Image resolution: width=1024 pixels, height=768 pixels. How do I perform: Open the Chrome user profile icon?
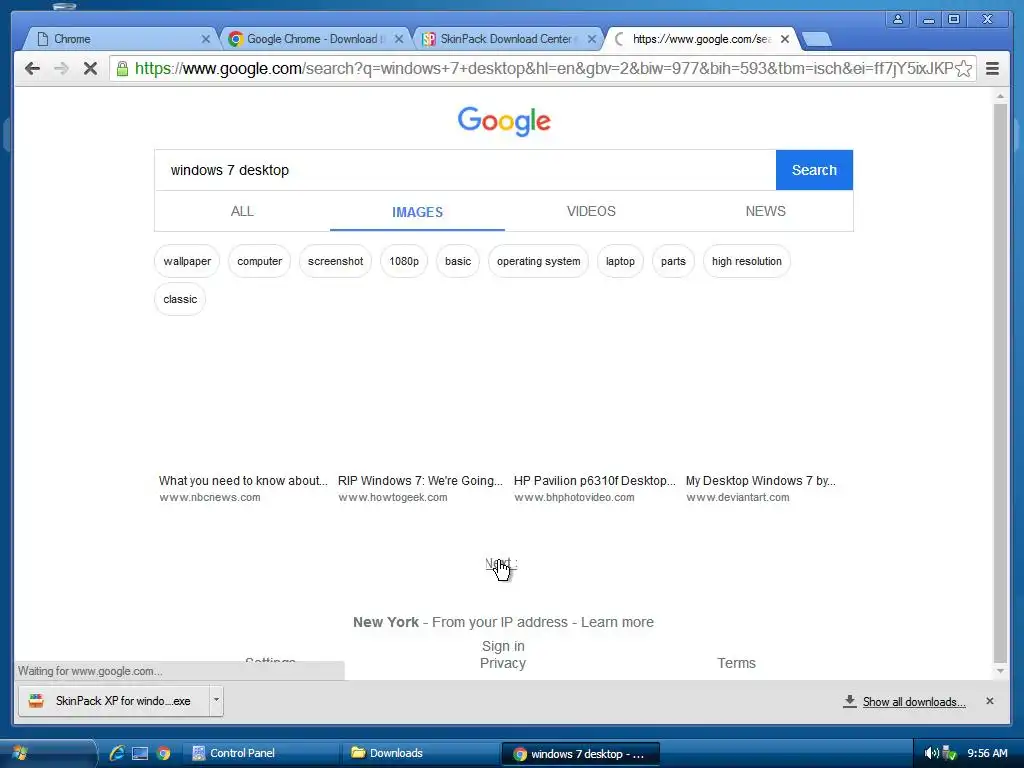coord(898,19)
